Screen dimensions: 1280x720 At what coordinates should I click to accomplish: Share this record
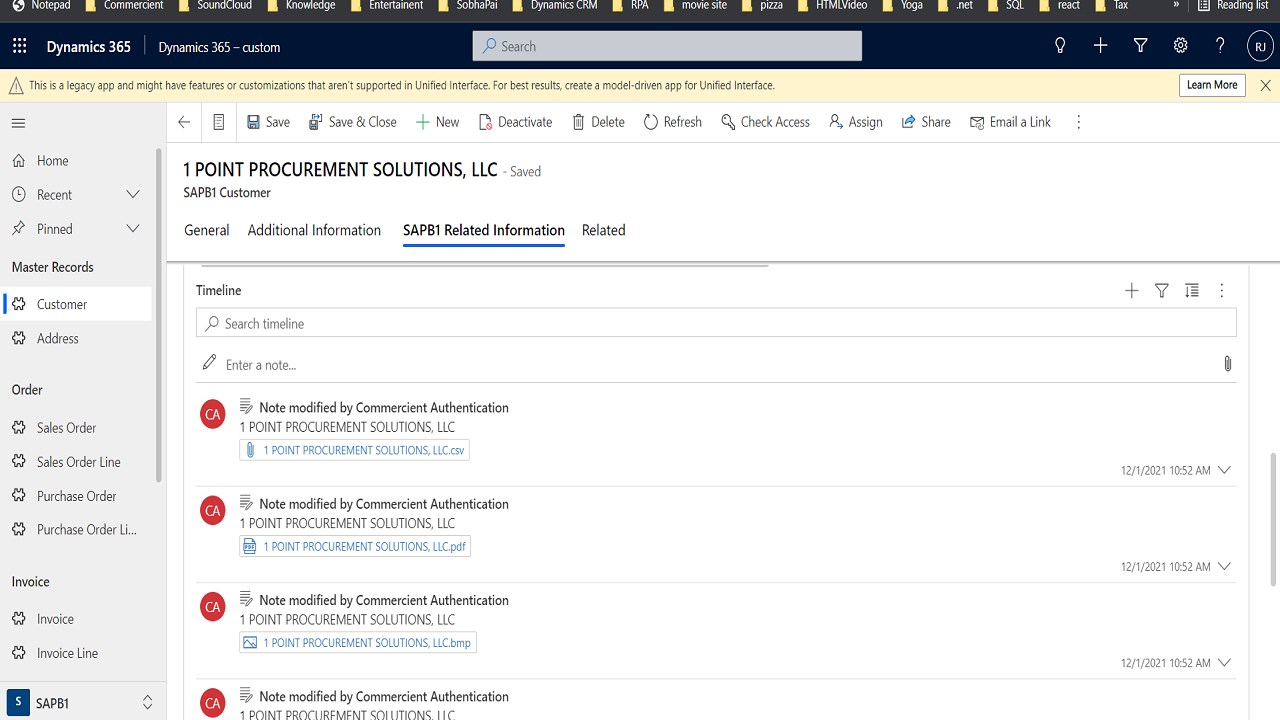click(926, 122)
